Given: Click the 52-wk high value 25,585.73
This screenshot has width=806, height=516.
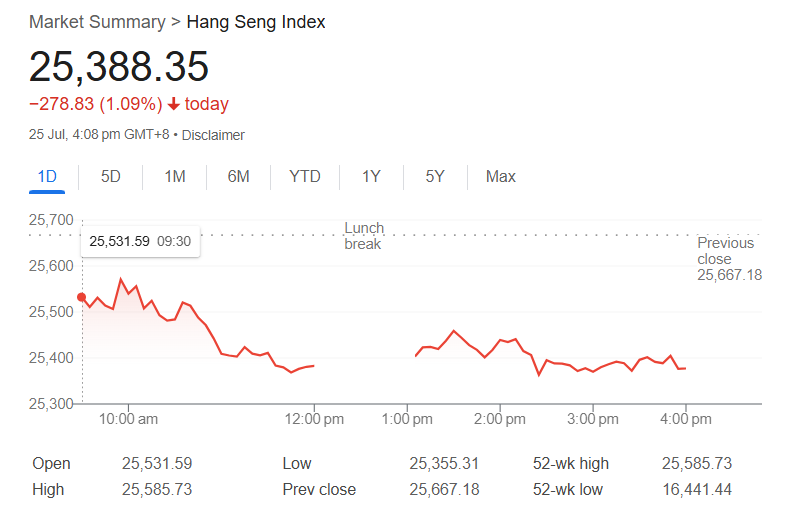Looking at the screenshot, I should click(697, 463).
